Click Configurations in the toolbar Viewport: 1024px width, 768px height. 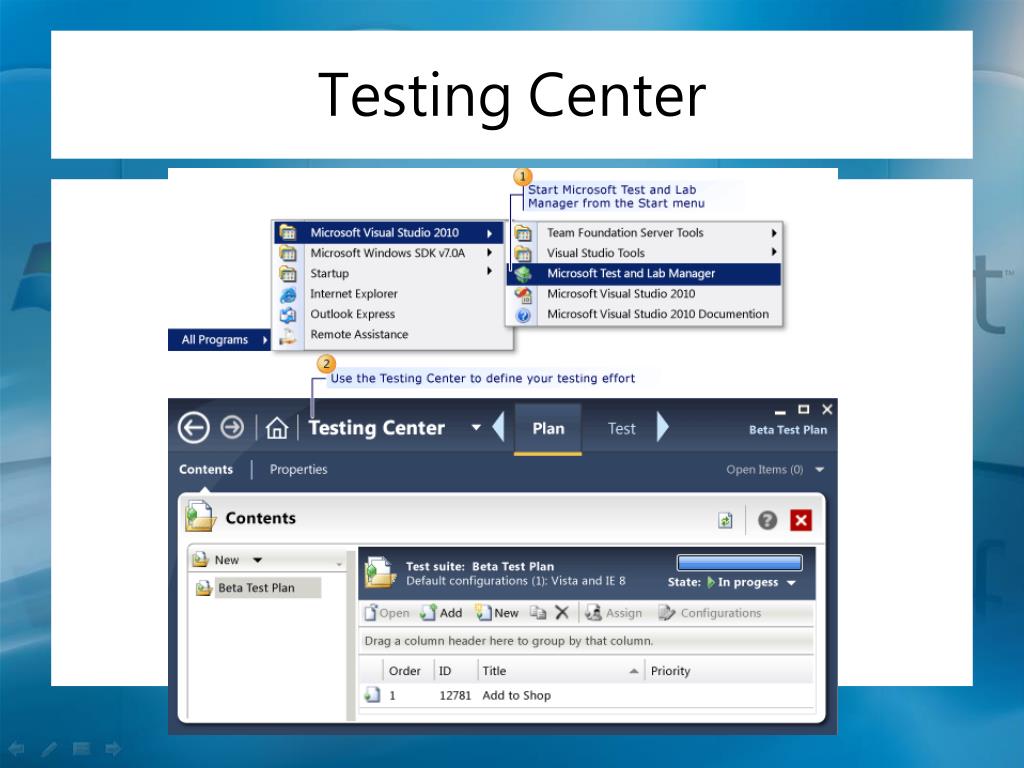[x=710, y=613]
